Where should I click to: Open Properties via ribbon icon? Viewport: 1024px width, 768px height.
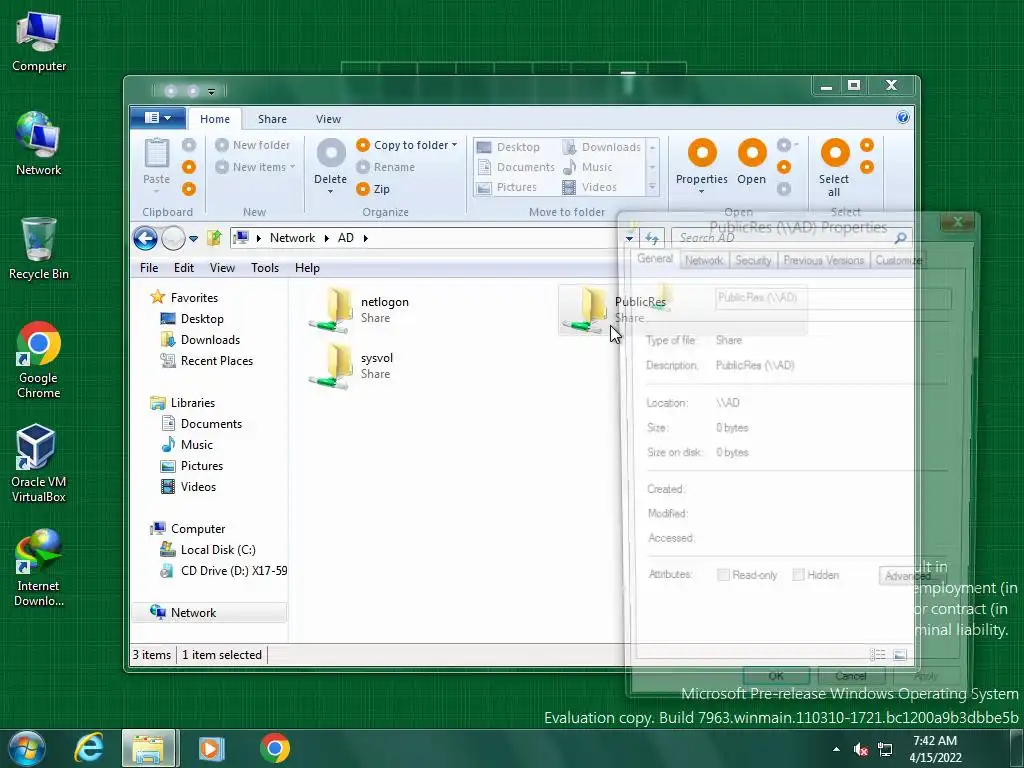coord(702,153)
